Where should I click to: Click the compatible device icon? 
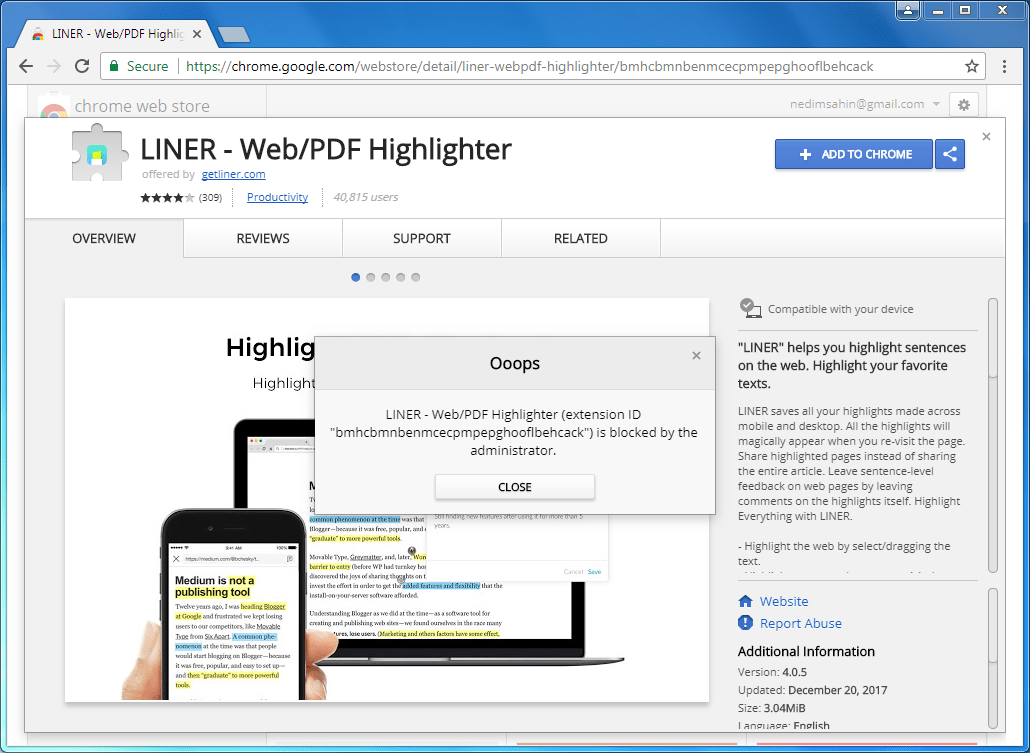pyautogui.click(x=750, y=308)
